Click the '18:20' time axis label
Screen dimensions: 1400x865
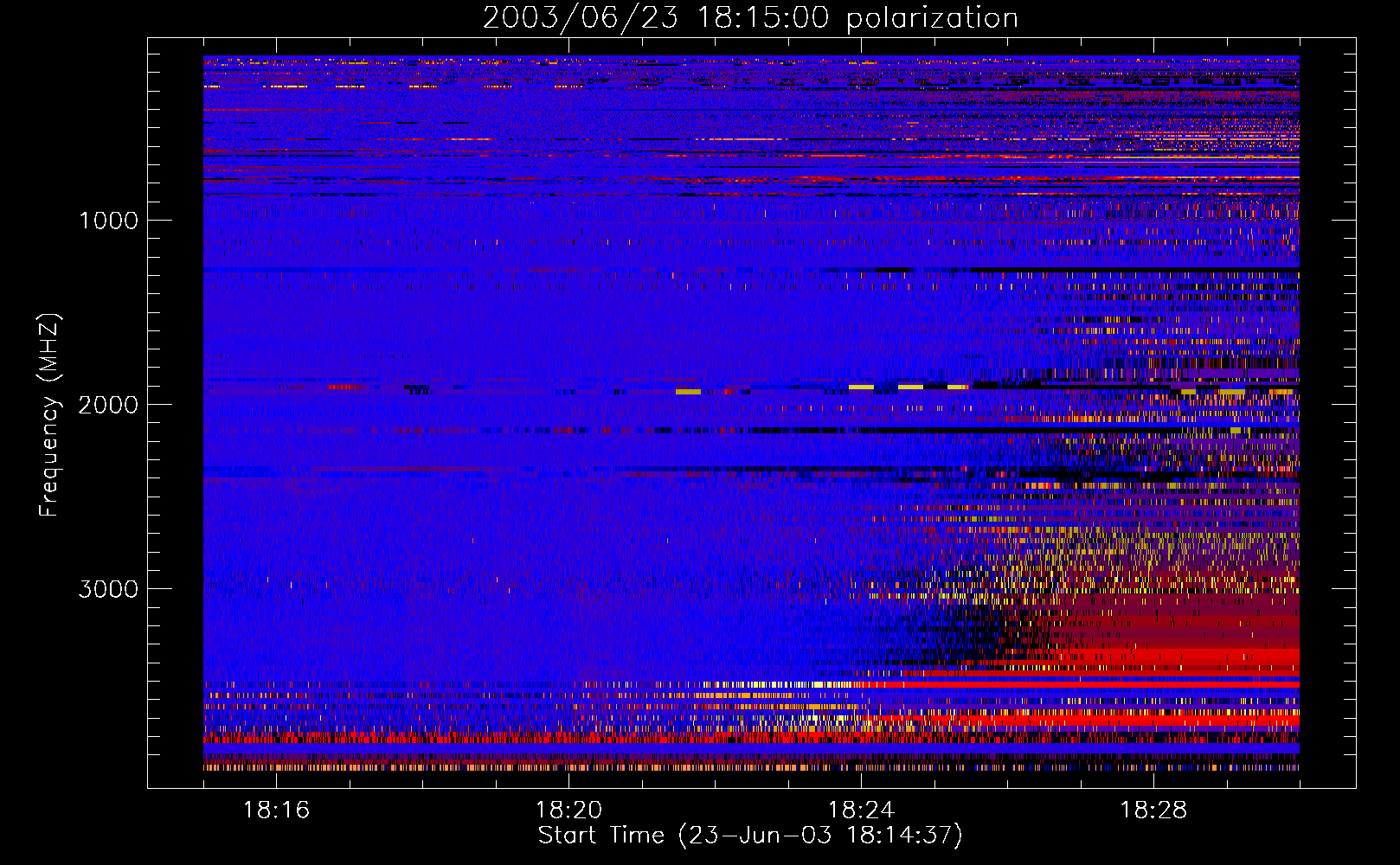coord(568,810)
